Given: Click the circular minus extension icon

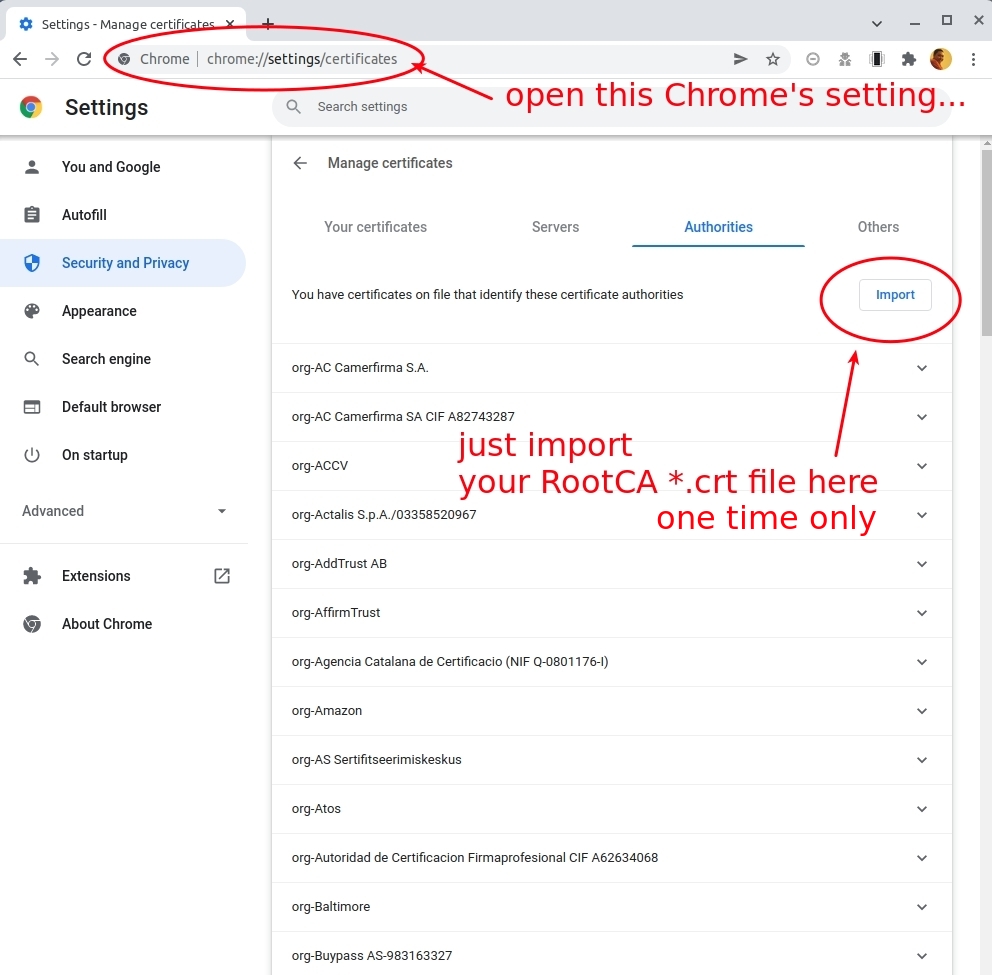Looking at the screenshot, I should [813, 59].
